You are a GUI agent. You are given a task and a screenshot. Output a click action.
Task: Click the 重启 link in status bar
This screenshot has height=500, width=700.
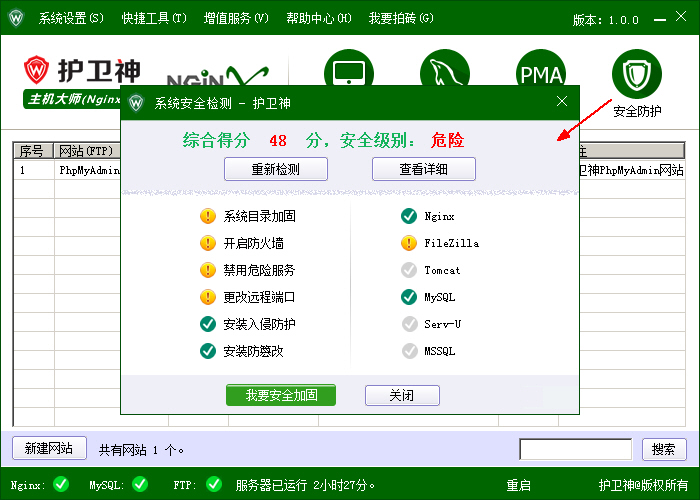point(518,485)
